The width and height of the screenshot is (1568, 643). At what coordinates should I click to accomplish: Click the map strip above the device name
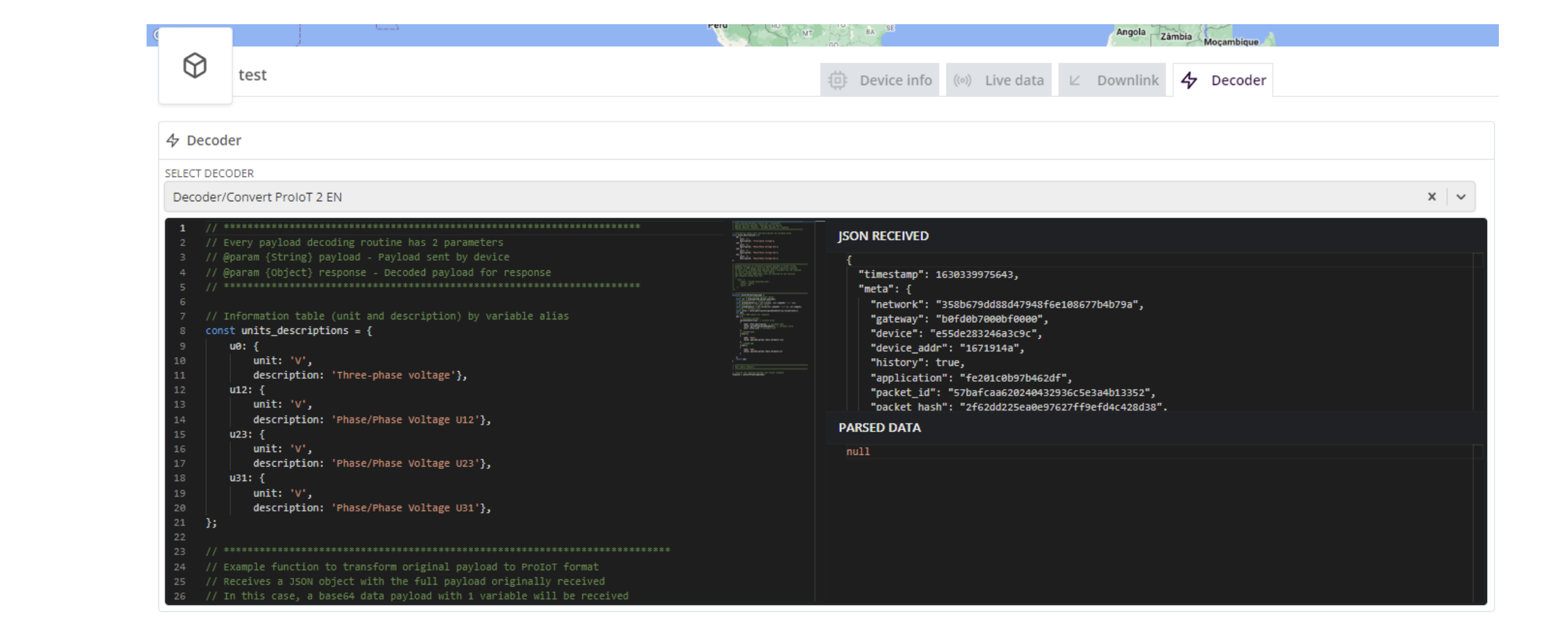coord(822,35)
